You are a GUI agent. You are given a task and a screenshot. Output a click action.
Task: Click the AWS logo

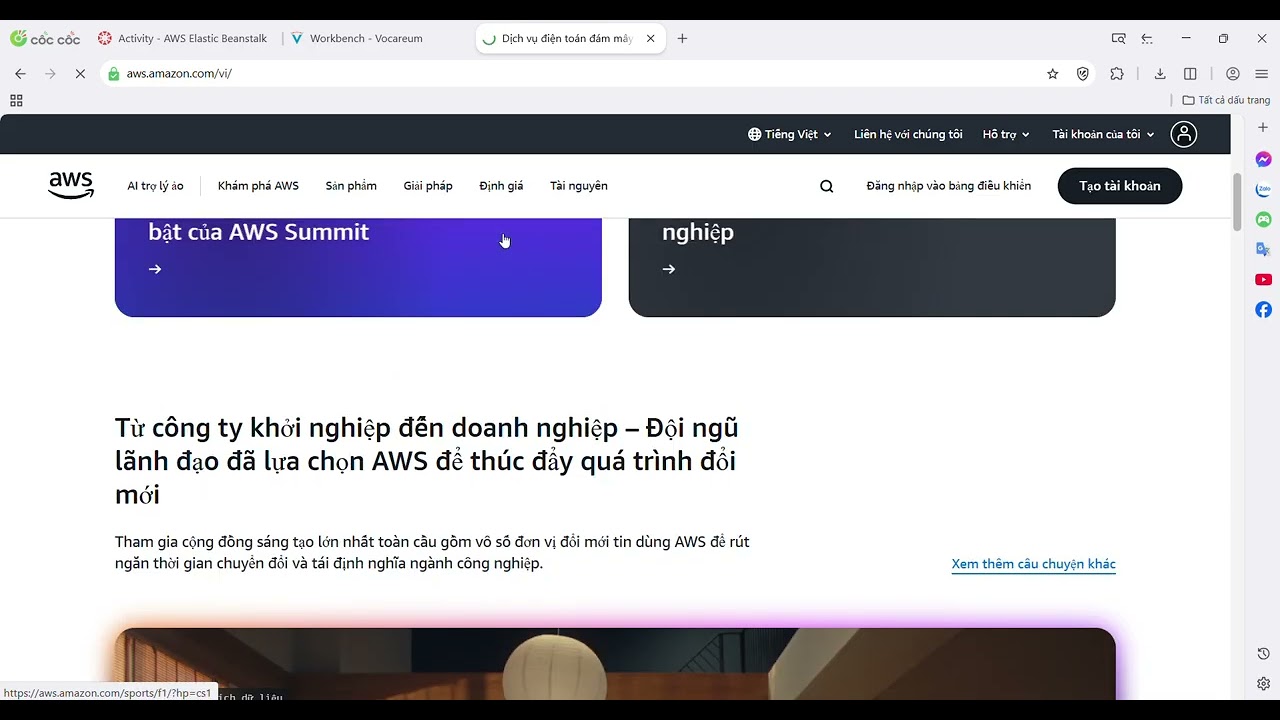coord(71,185)
